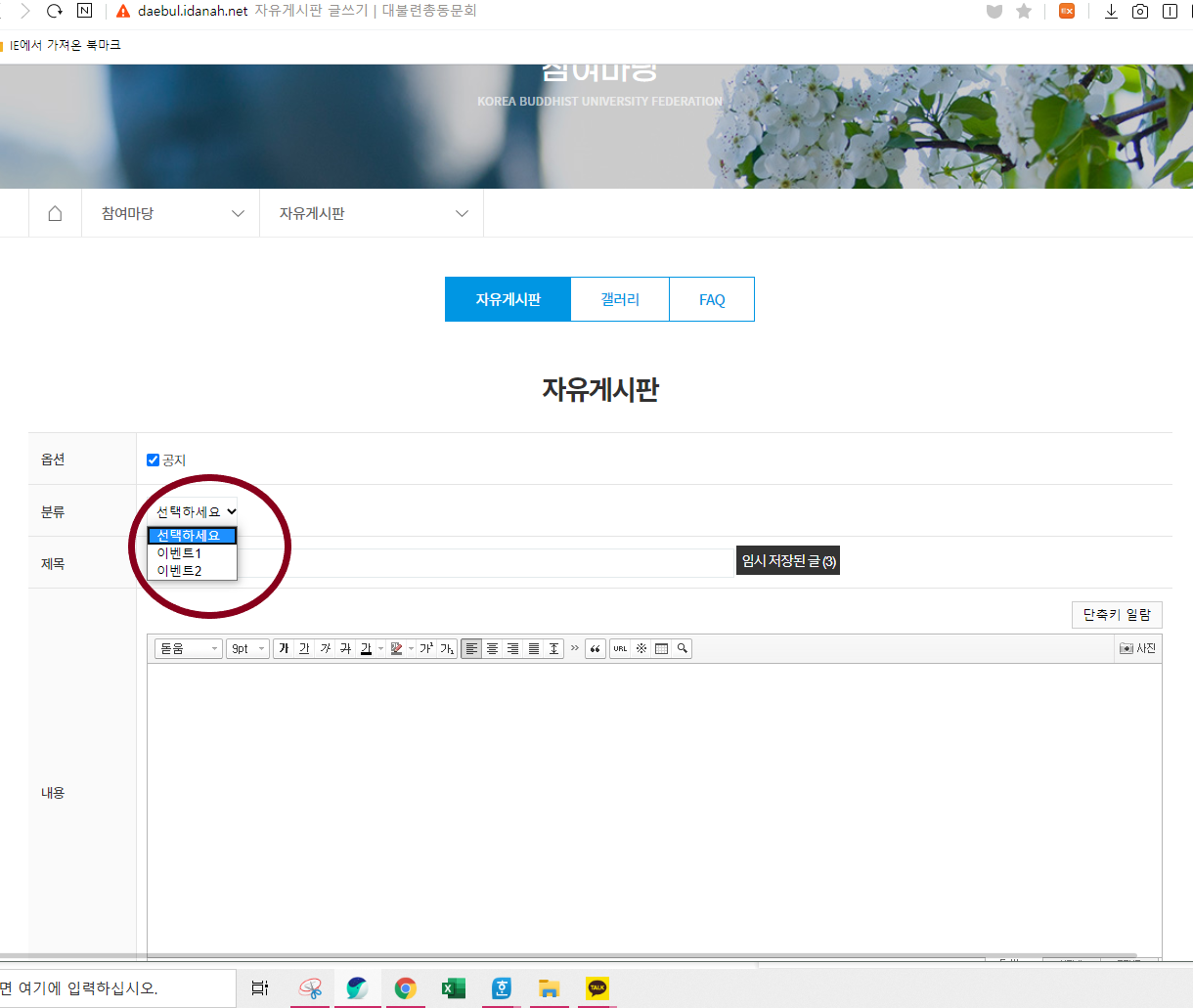Screen dimensions: 1193x1008
Task: Open font family dropdown 돋움
Action: [189, 648]
